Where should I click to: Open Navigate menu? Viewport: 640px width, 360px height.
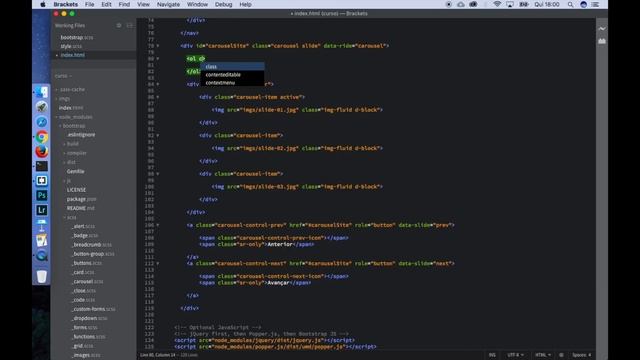point(168,4)
